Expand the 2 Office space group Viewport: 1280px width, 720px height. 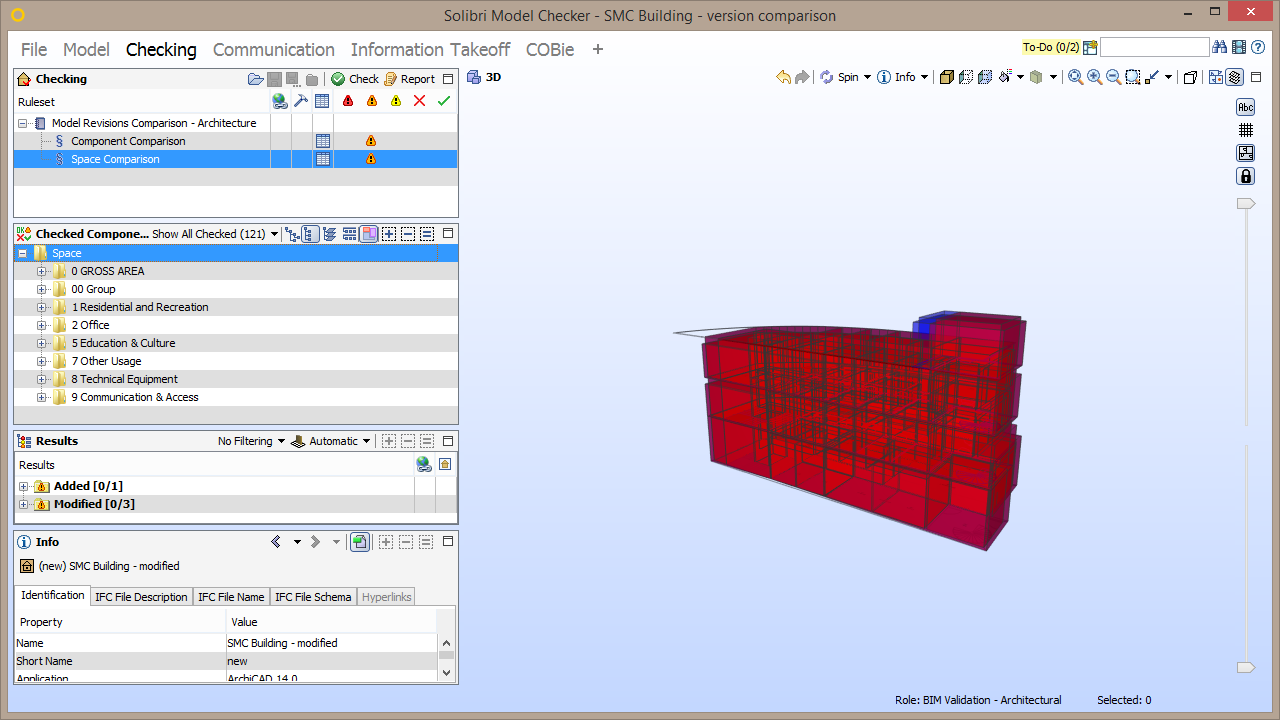click(40, 325)
